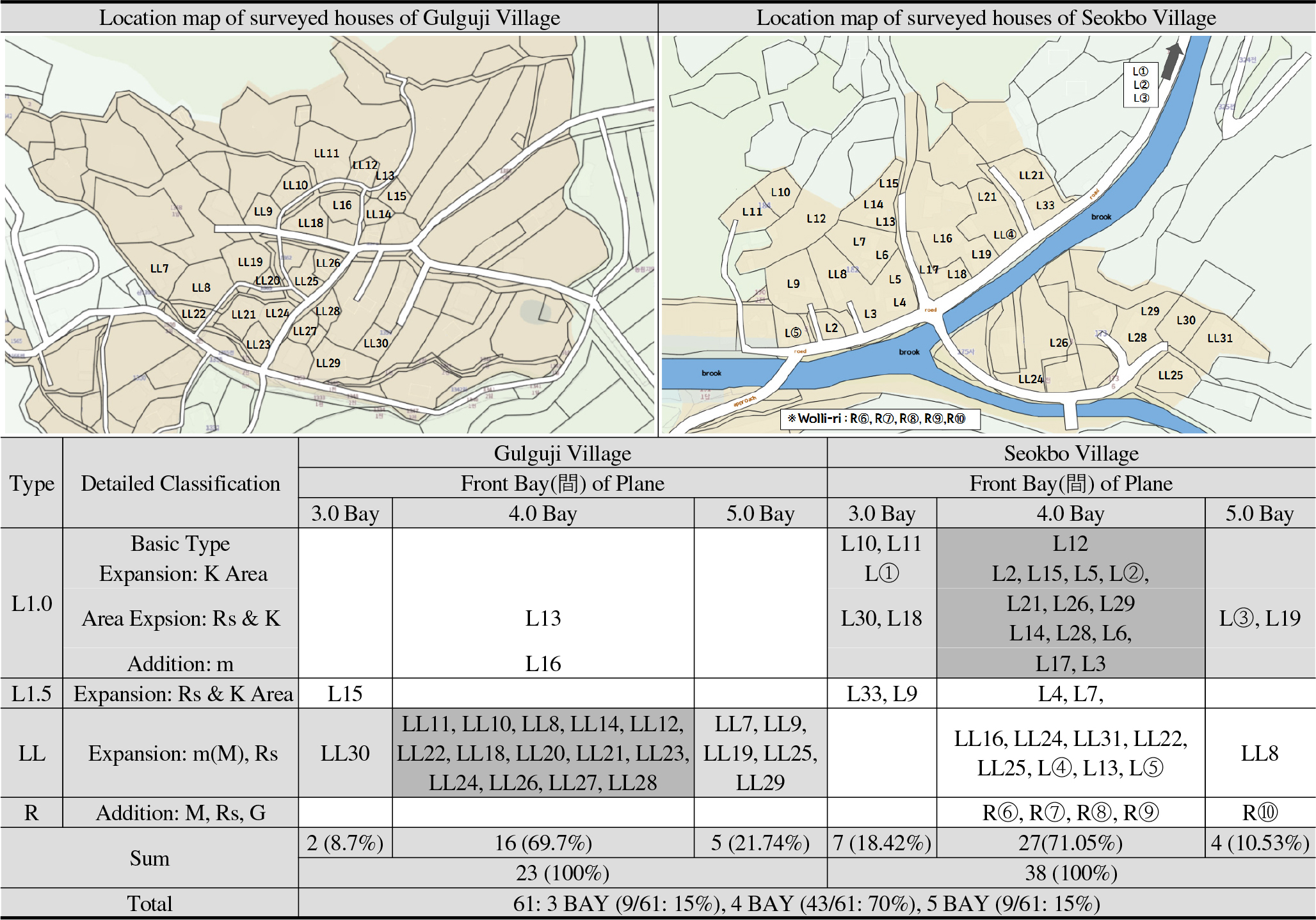The height and width of the screenshot is (920, 1316).
Task: Click the Detailed Classification header
Action: coord(181,484)
